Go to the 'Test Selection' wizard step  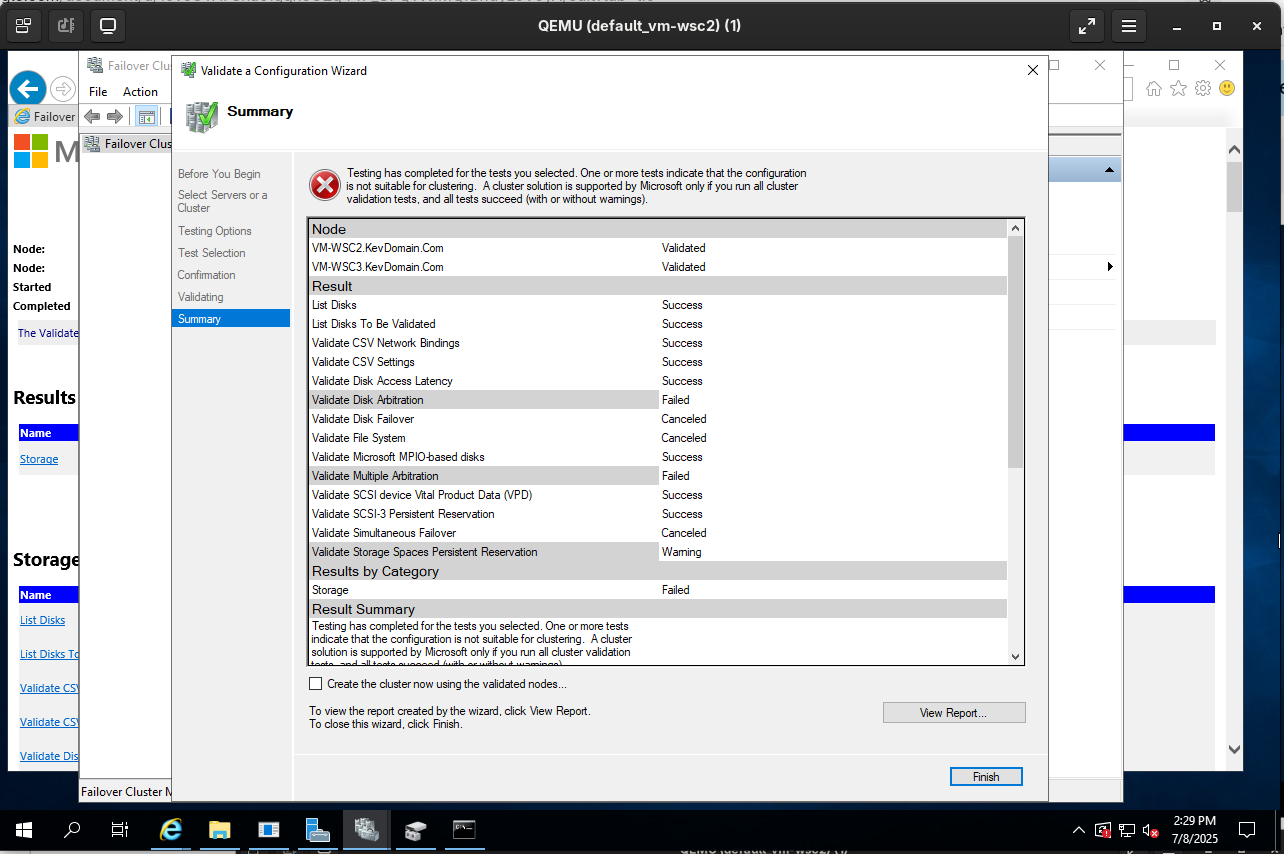[212, 253]
